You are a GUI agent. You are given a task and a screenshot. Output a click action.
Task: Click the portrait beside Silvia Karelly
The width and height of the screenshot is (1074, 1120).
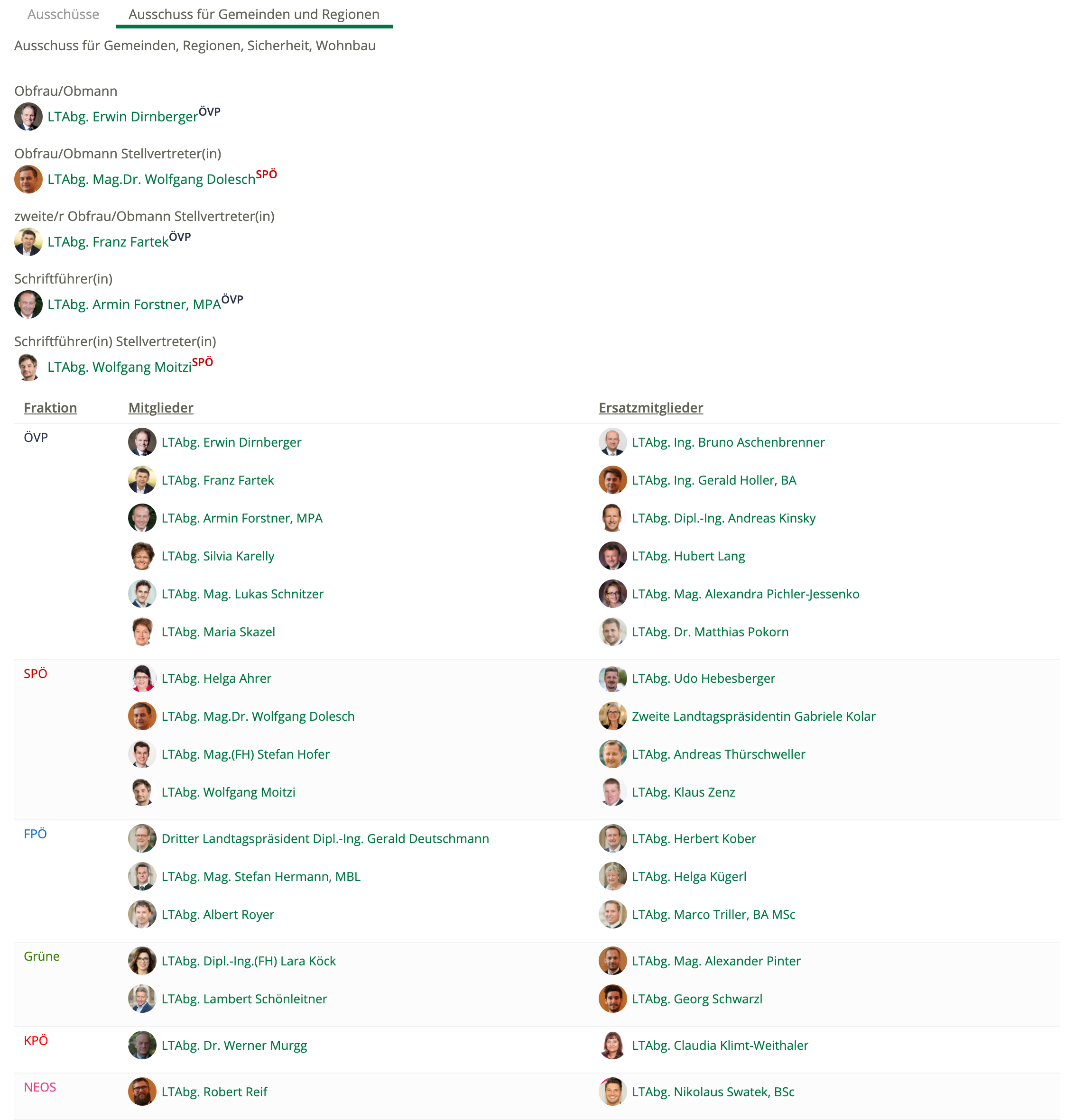tap(142, 556)
